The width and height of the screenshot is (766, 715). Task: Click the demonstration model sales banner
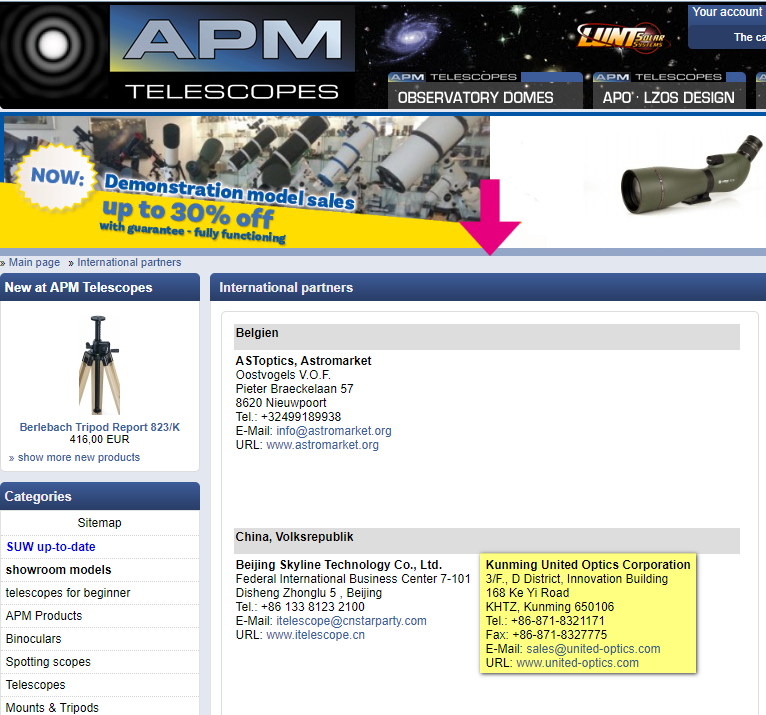coord(246,182)
